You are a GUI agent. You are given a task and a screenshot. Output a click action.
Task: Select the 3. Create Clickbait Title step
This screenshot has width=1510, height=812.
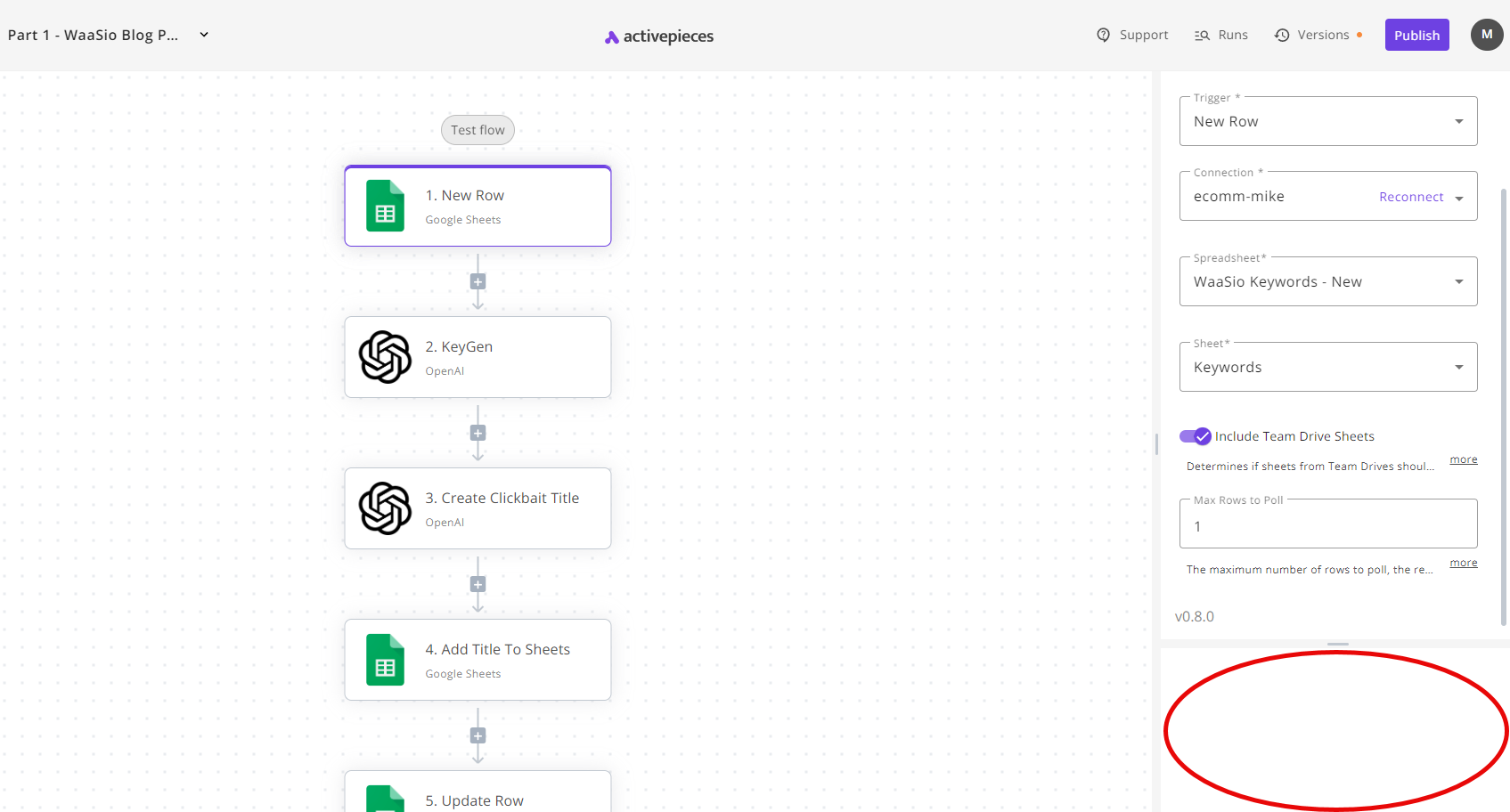(x=477, y=508)
